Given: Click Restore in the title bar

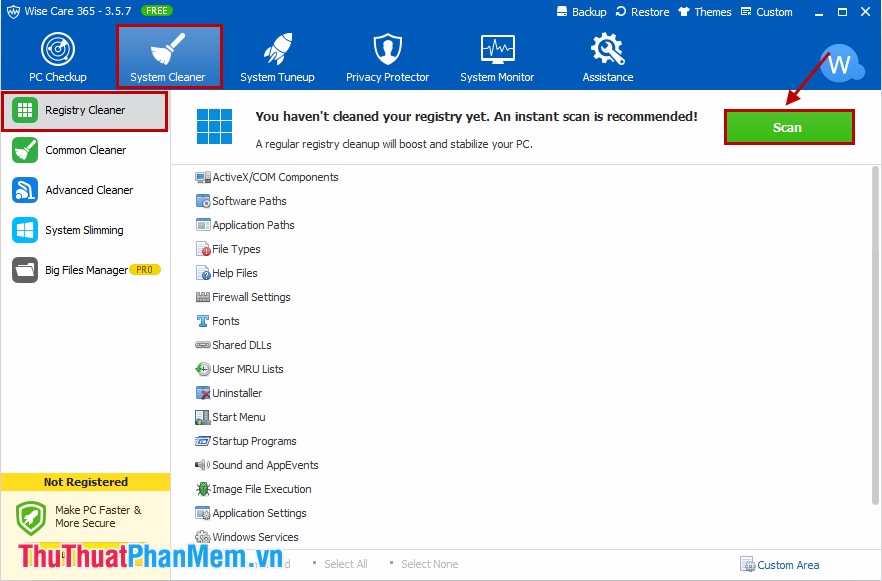Looking at the screenshot, I should (642, 12).
